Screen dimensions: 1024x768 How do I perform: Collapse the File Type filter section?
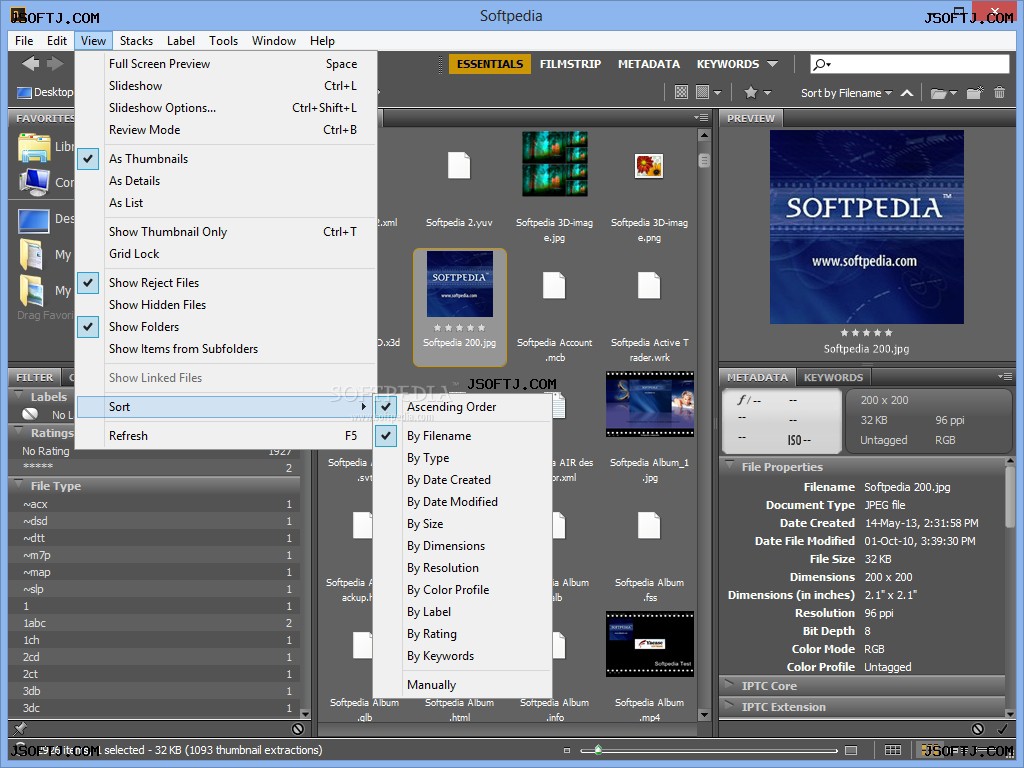point(19,485)
